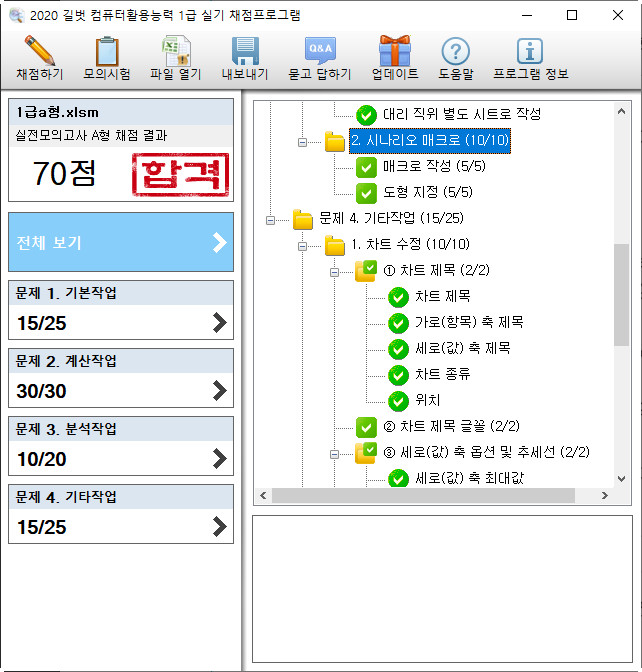Click the 채점하기 pencil icon
The width and height of the screenshot is (642, 672).
[x=39, y=51]
